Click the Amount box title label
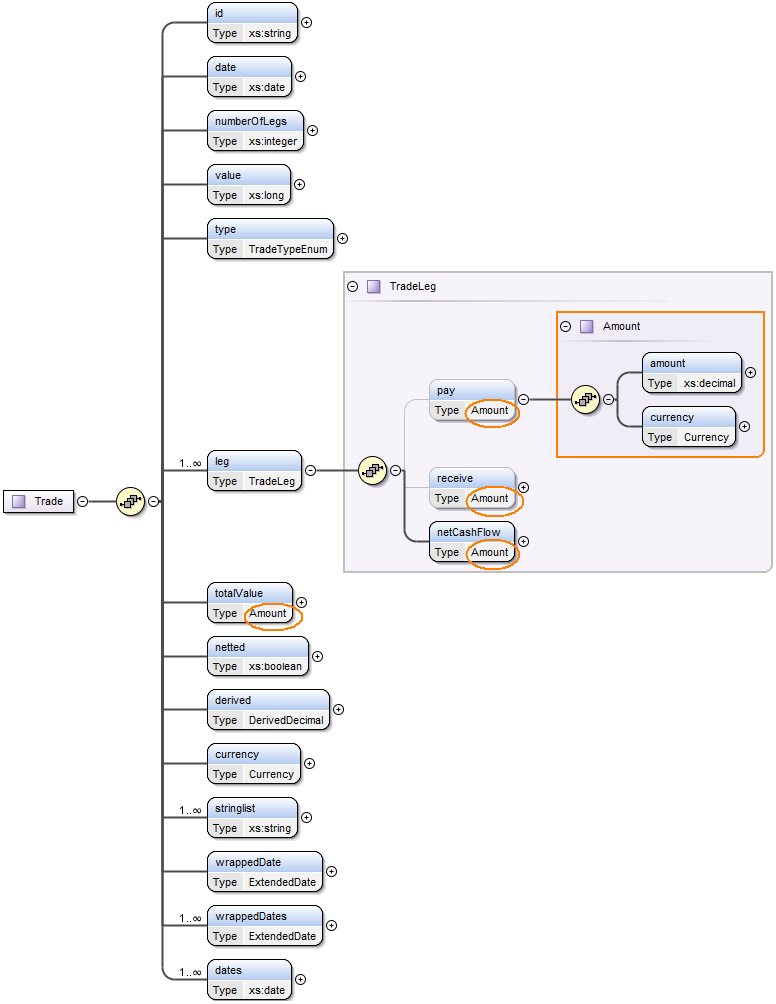776x1004 pixels. click(x=622, y=327)
